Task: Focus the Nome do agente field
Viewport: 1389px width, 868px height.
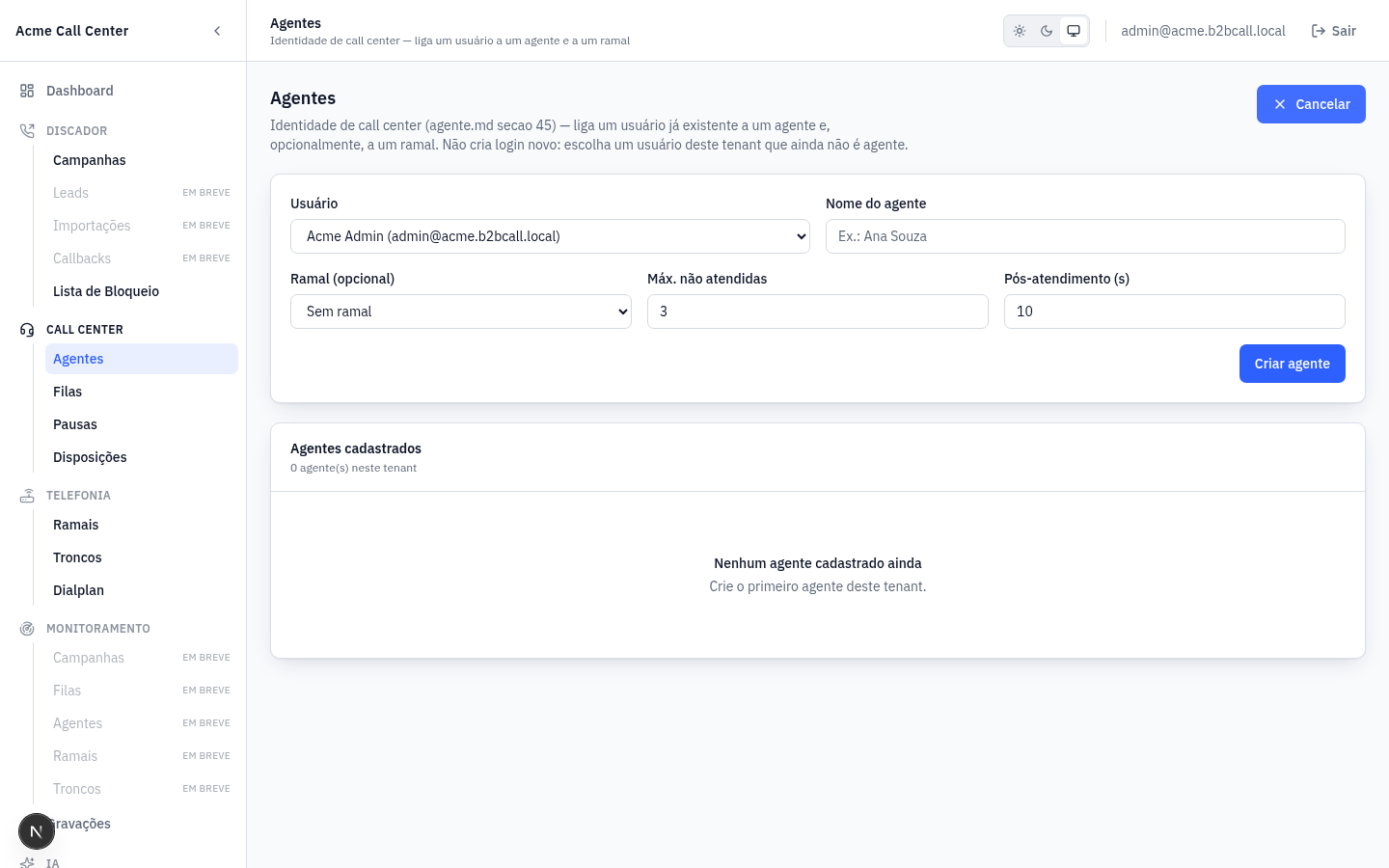Action: tap(1085, 236)
